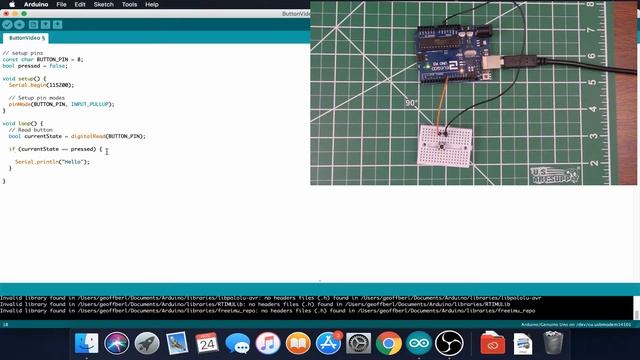Open Messages from the dock
The height and width of the screenshot is (360, 640).
(238, 343)
